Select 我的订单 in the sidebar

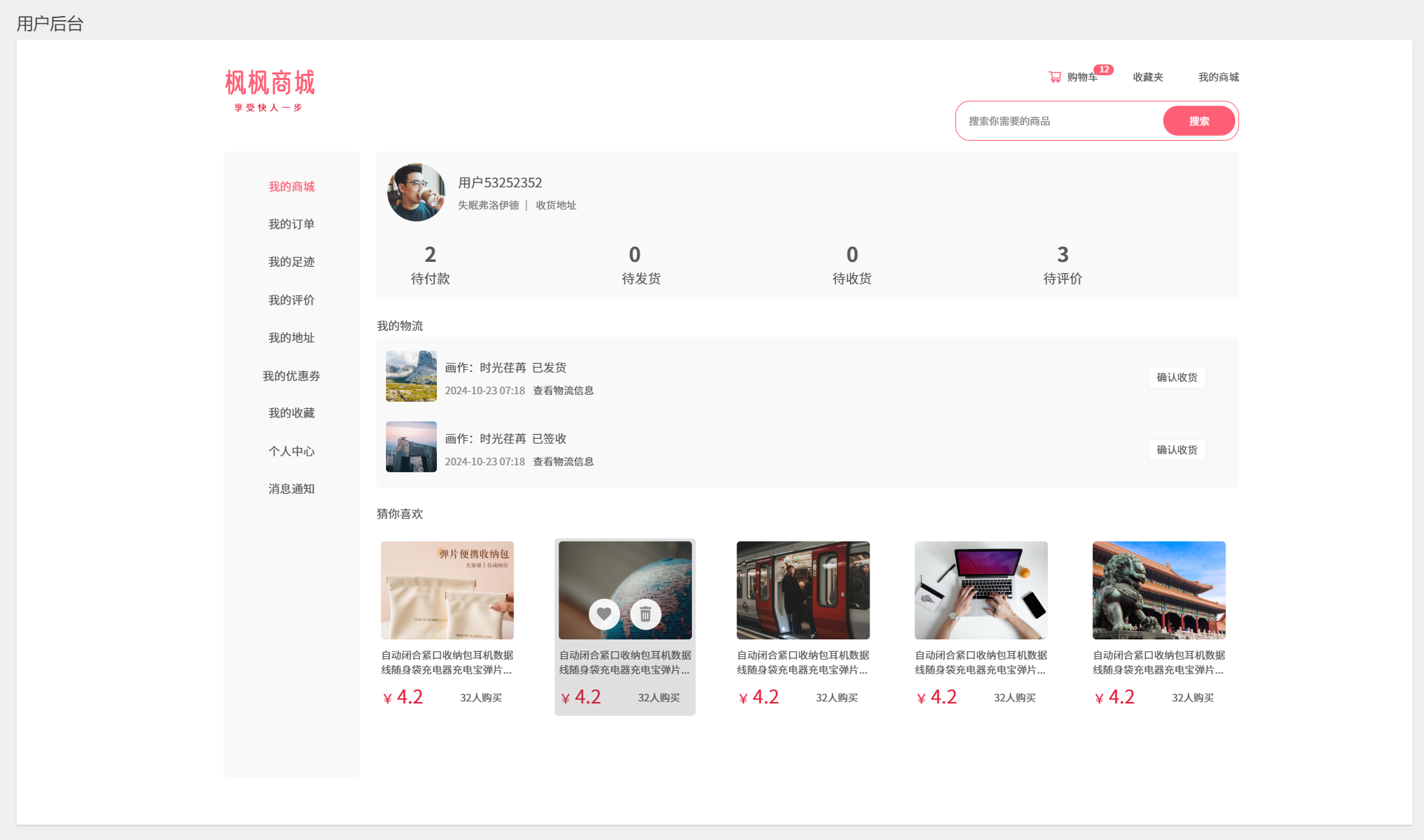[x=291, y=224]
